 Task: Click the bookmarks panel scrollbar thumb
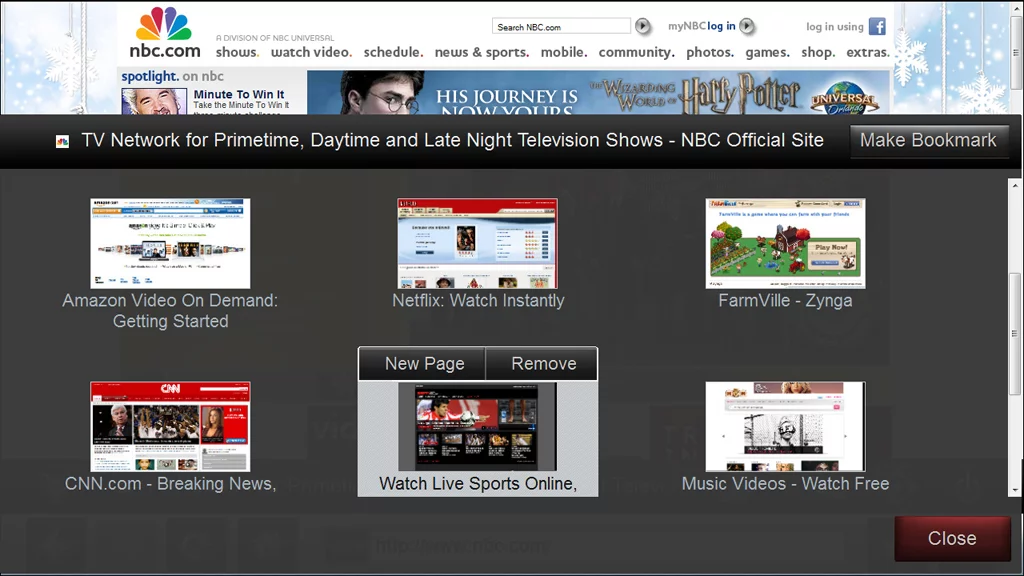pyautogui.click(x=1014, y=334)
